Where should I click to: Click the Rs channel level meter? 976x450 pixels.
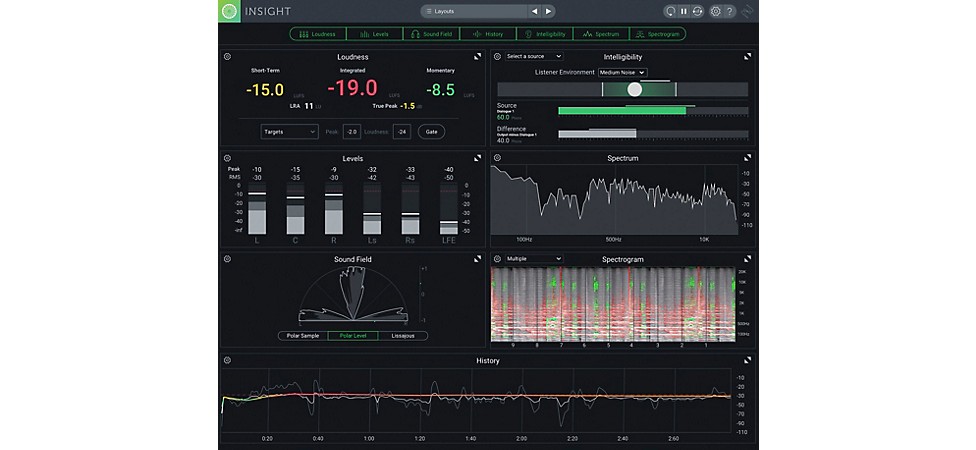coord(410,209)
